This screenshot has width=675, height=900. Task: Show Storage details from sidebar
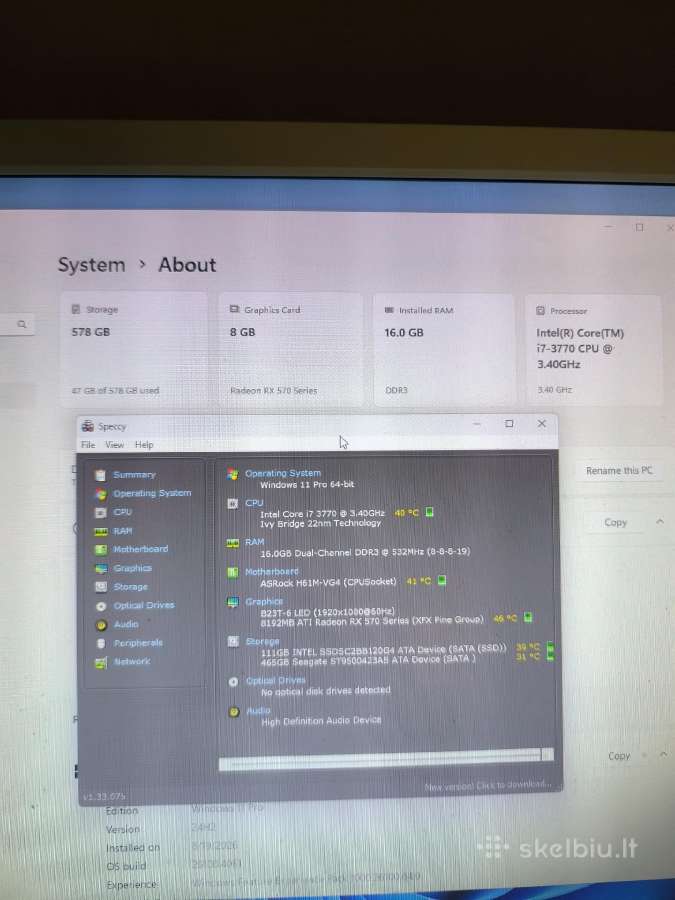click(130, 587)
